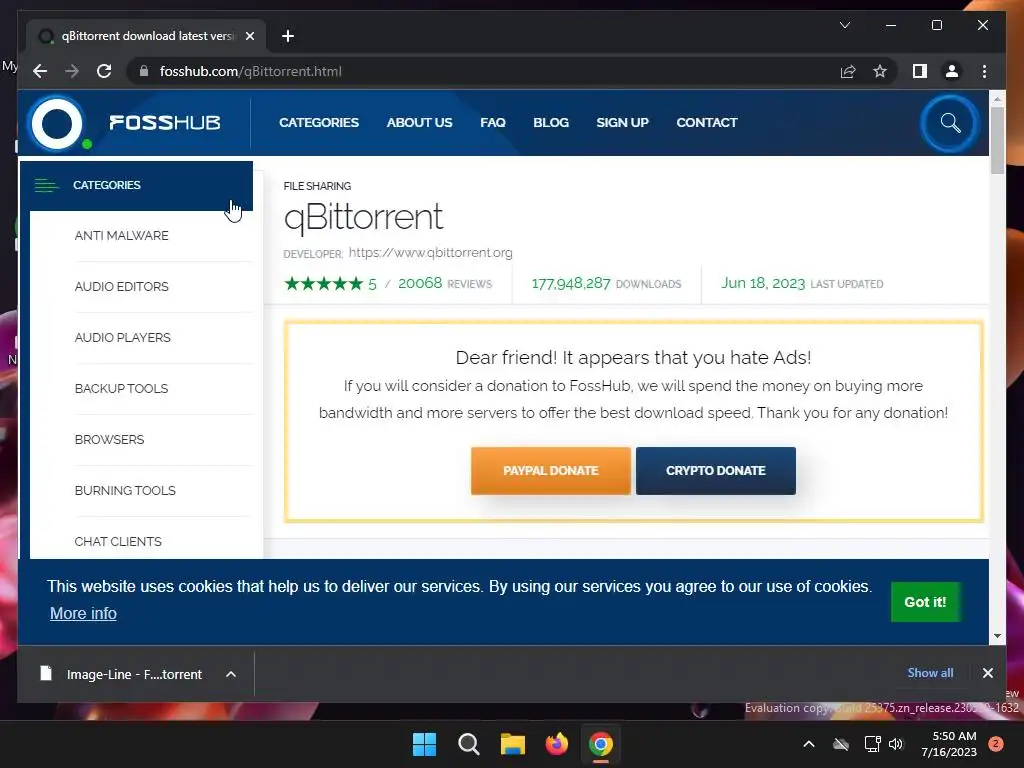Go to the Sign Up page
Screen dimensions: 1024x768
click(622, 123)
